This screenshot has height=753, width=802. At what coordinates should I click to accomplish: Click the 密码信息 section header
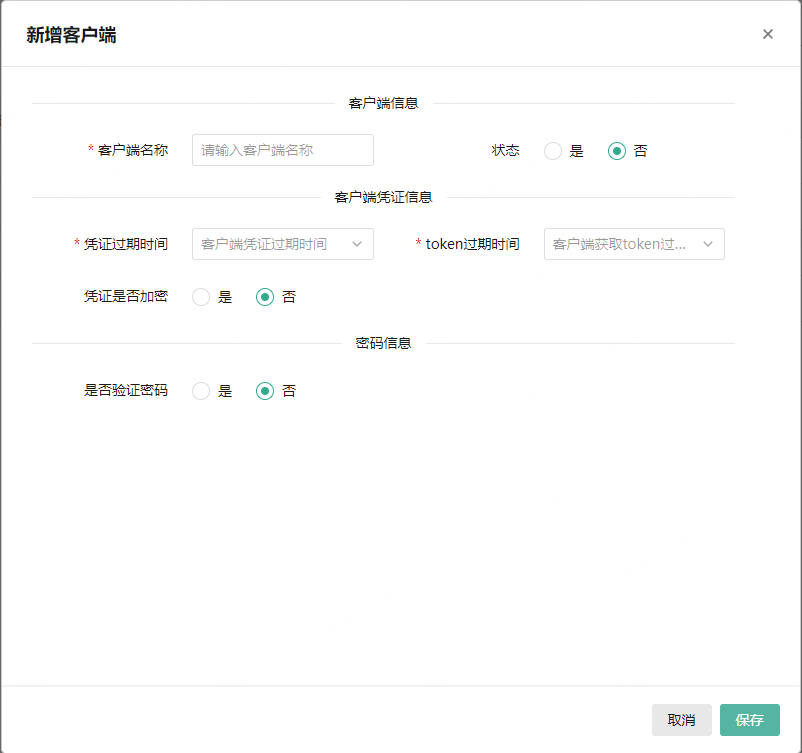pyautogui.click(x=383, y=343)
